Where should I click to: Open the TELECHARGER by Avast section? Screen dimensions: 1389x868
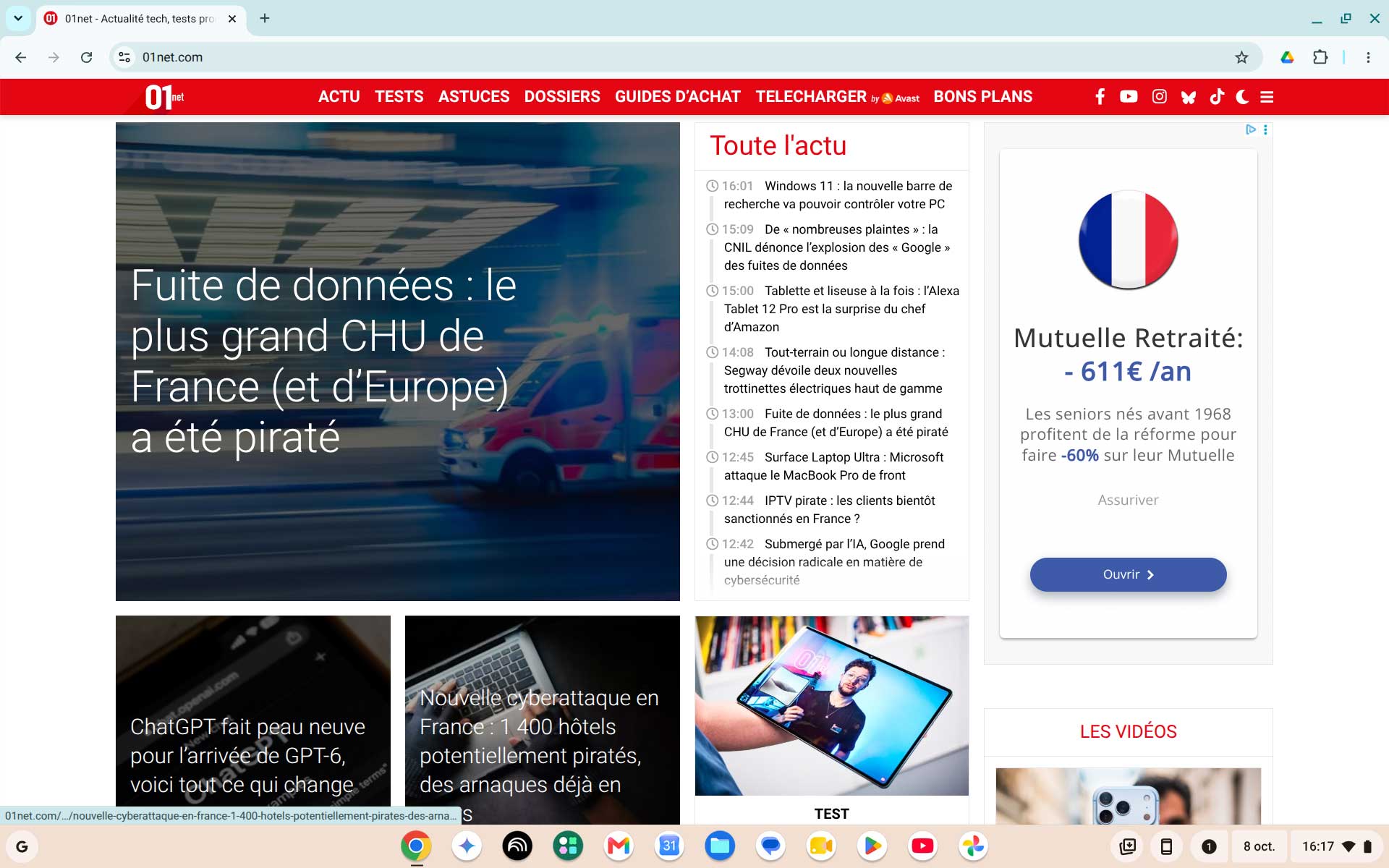[x=838, y=97]
